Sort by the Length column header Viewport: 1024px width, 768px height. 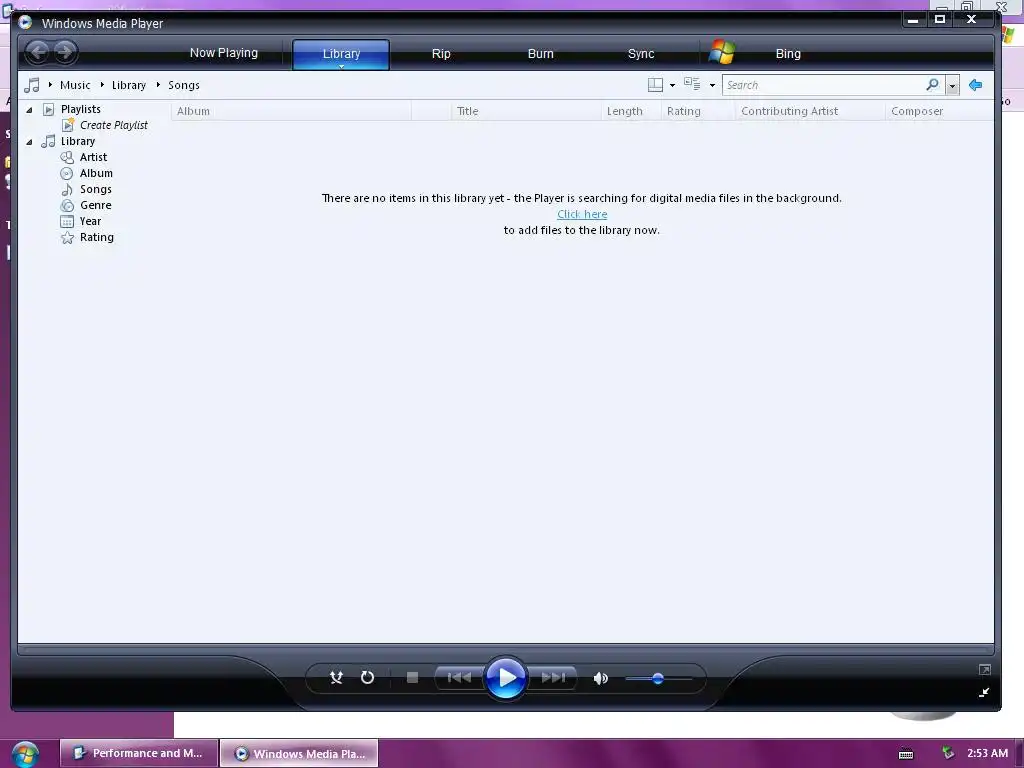coord(631,111)
